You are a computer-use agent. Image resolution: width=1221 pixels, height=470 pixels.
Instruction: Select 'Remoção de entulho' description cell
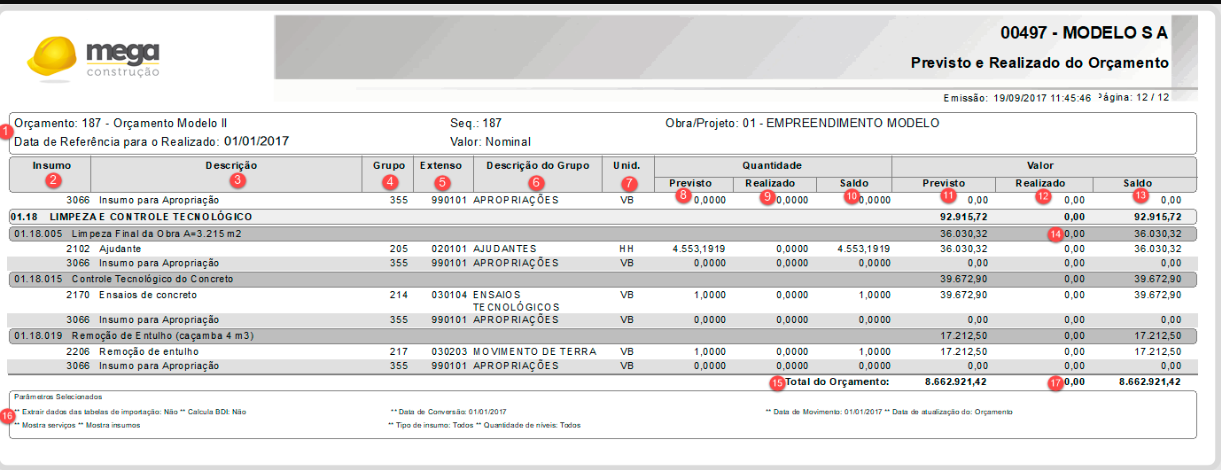149,352
